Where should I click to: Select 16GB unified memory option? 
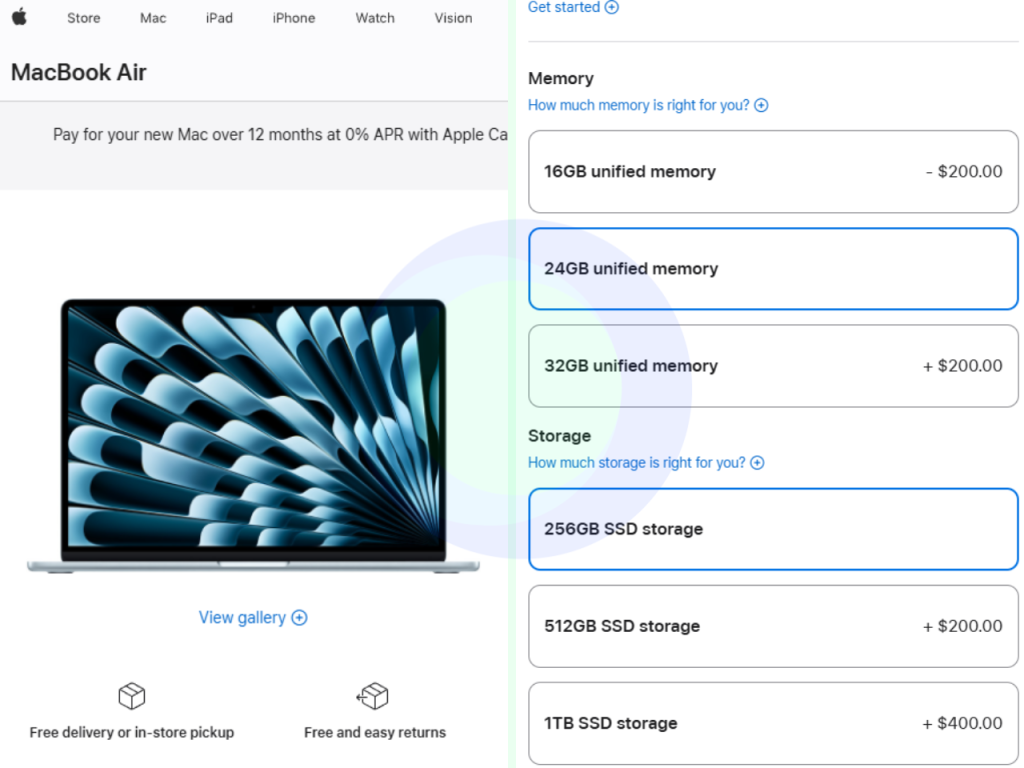tap(773, 172)
